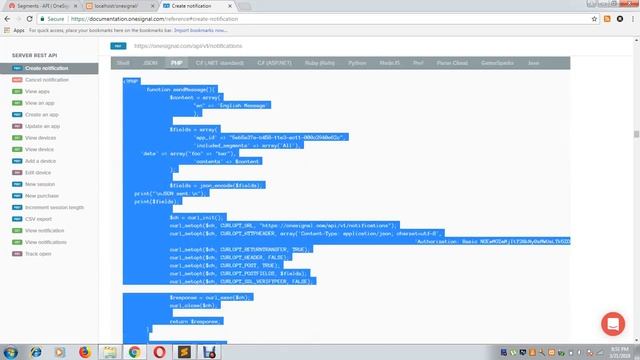Image resolution: width=640 pixels, height=360 pixels.
Task: Close the localhost/onesignal browser tab
Action: pos(153,6)
